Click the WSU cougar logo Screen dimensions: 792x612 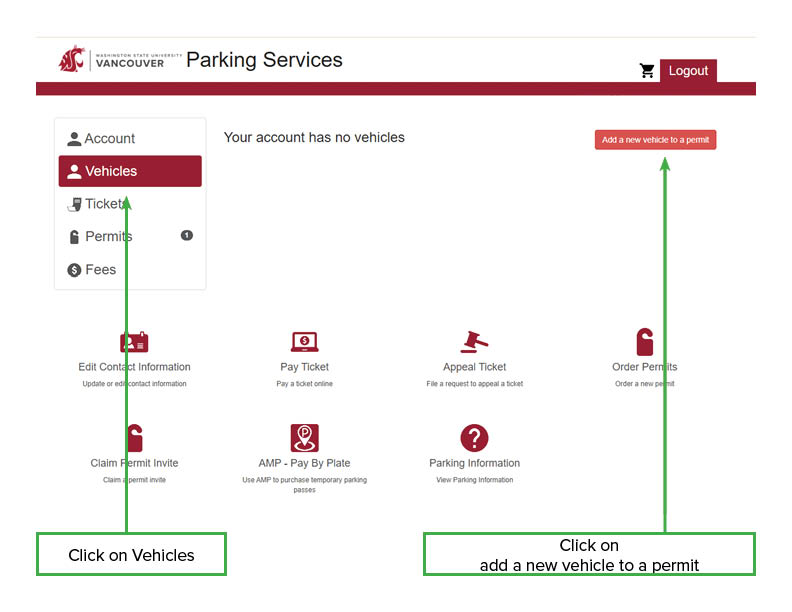click(71, 59)
